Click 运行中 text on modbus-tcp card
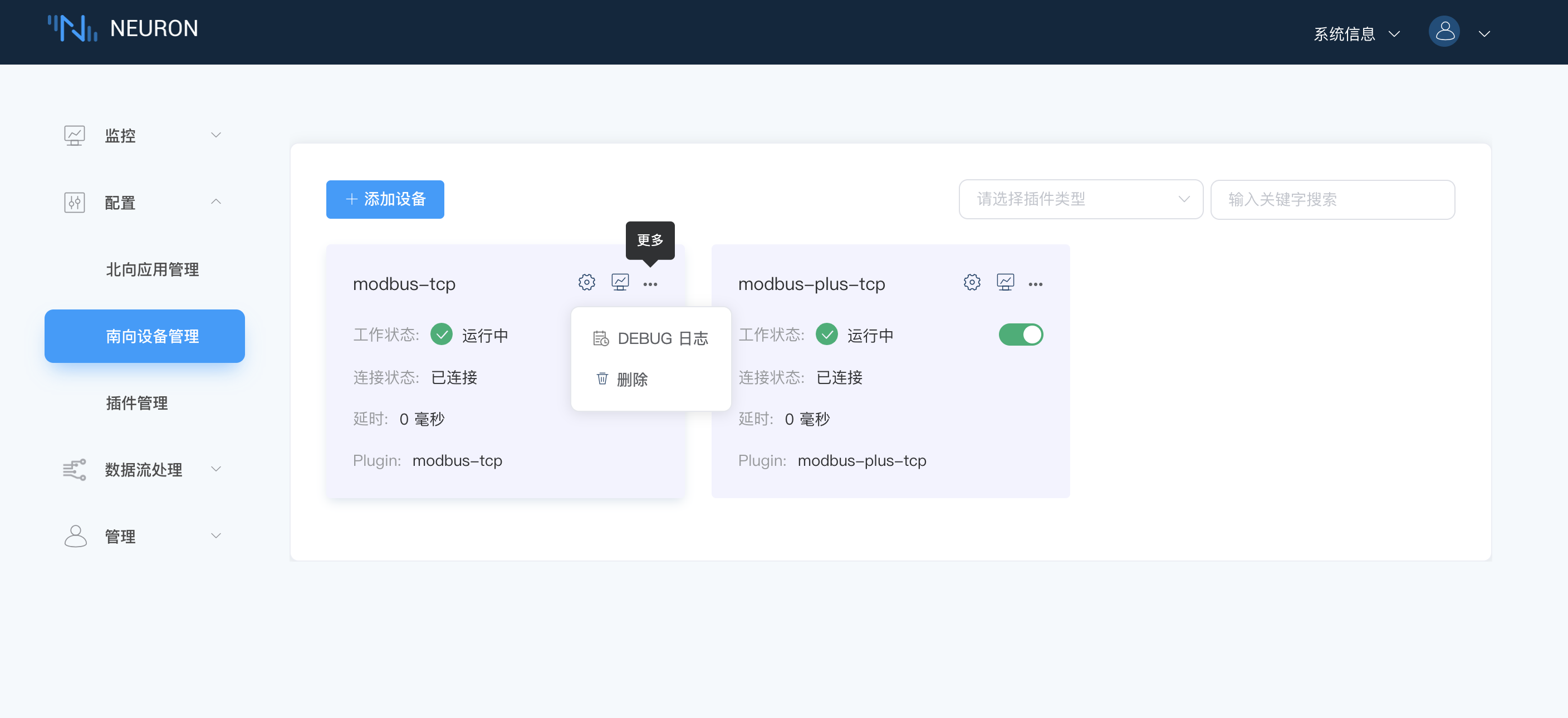This screenshot has height=718, width=1568. point(485,335)
